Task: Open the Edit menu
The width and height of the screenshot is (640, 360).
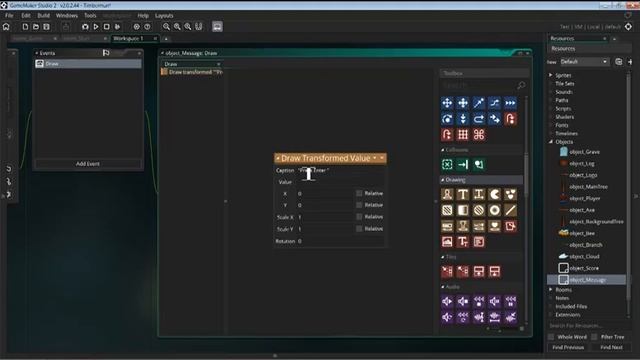Action: click(26, 16)
